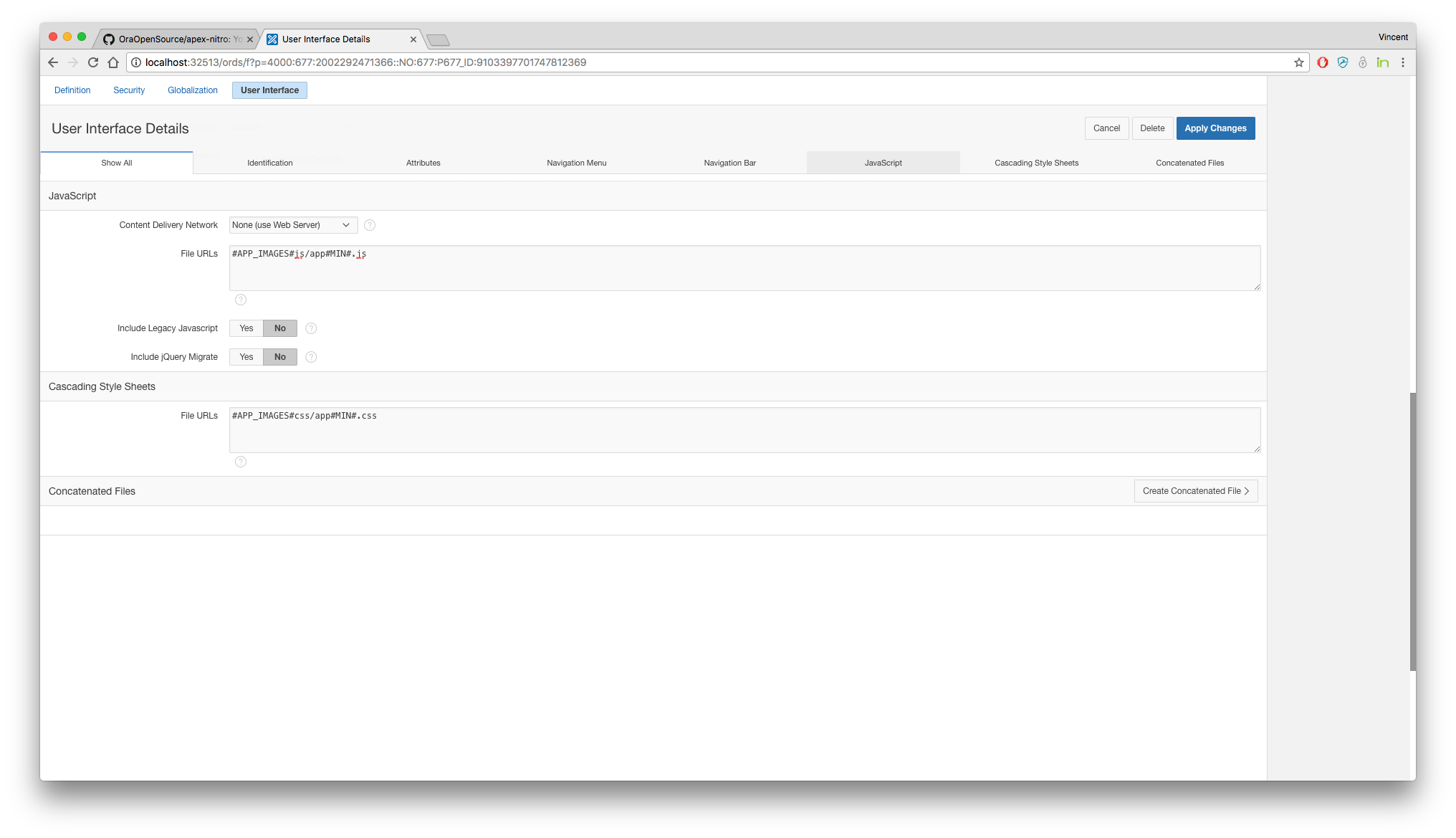Open Content Delivery Network dropdown

pyautogui.click(x=293, y=225)
